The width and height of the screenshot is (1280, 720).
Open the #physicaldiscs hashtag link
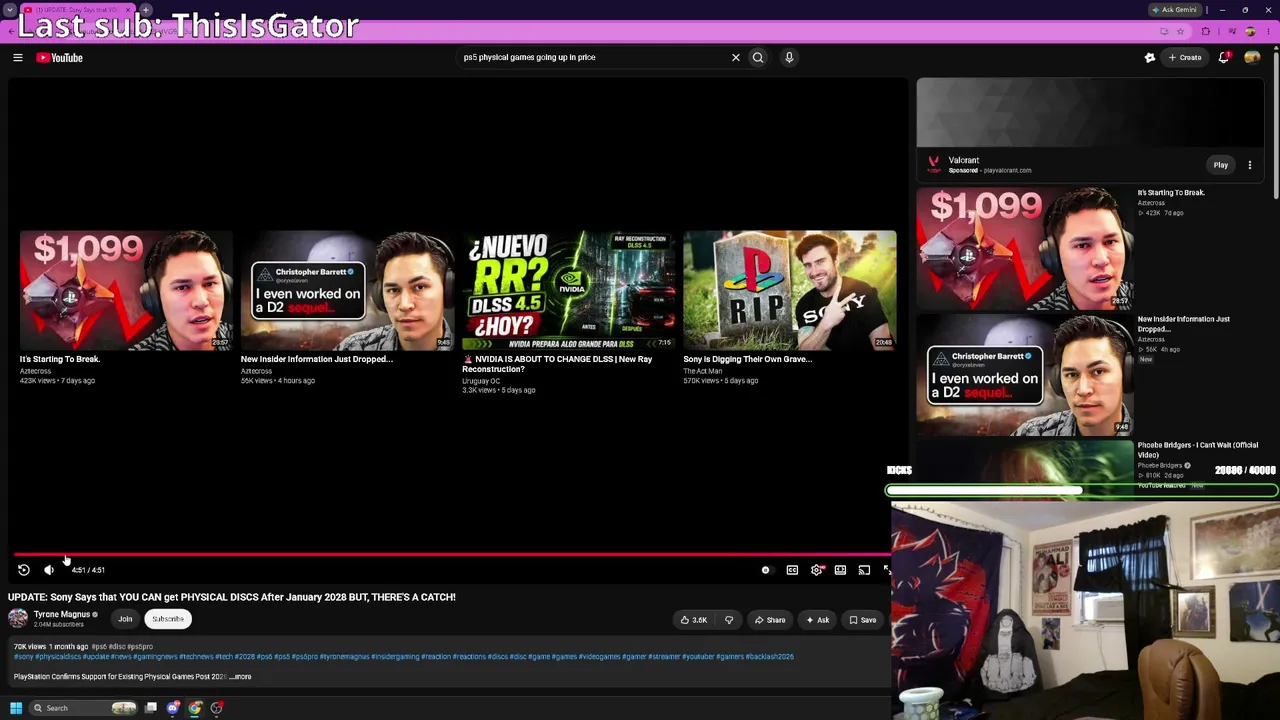click(59, 657)
